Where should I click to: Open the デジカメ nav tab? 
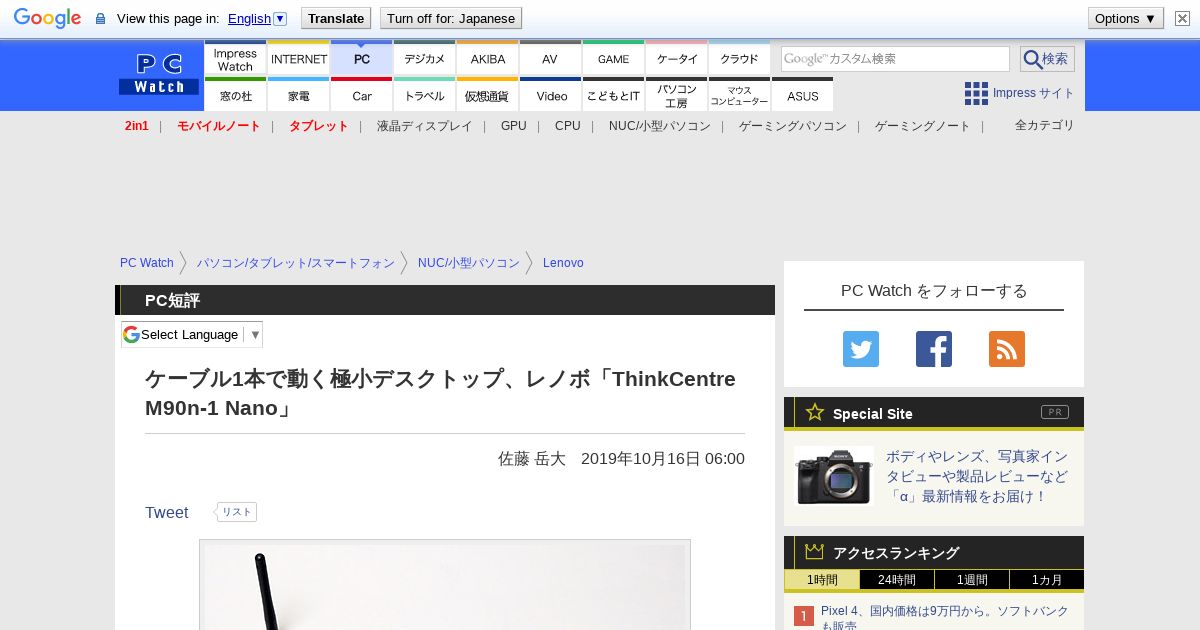(425, 59)
